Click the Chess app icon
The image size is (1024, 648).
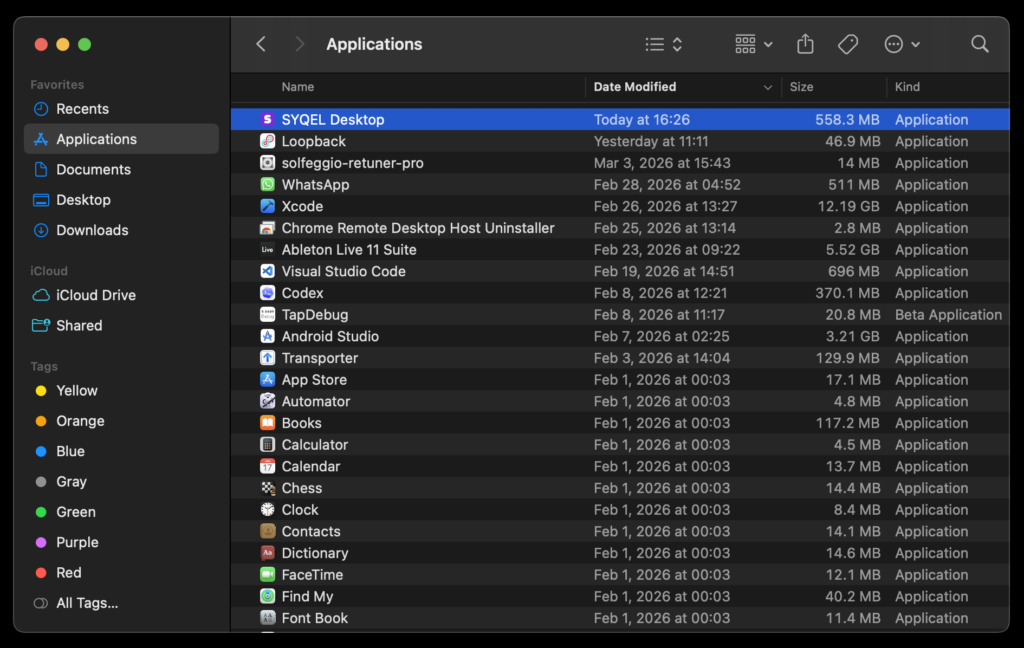pos(267,488)
